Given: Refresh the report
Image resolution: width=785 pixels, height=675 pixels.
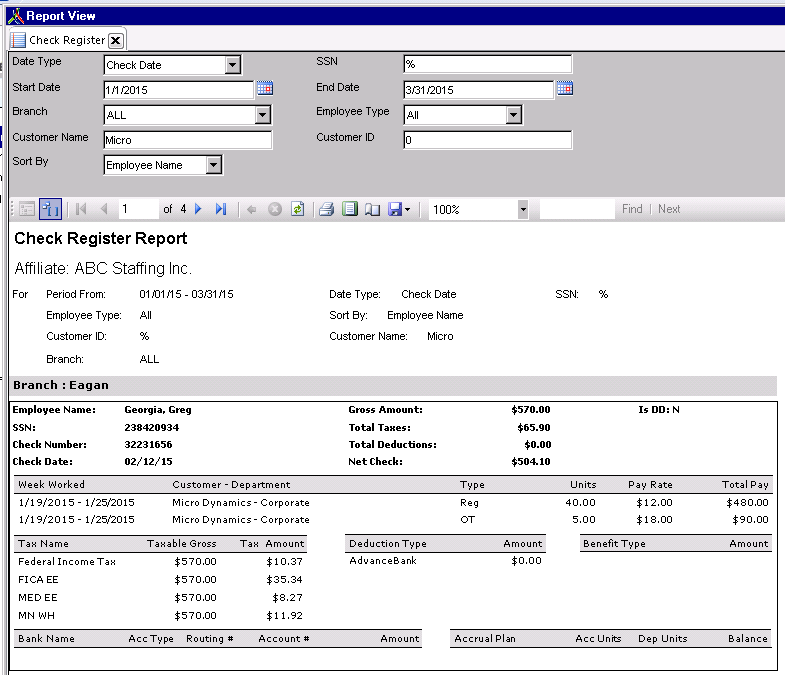Looking at the screenshot, I should pyautogui.click(x=297, y=209).
